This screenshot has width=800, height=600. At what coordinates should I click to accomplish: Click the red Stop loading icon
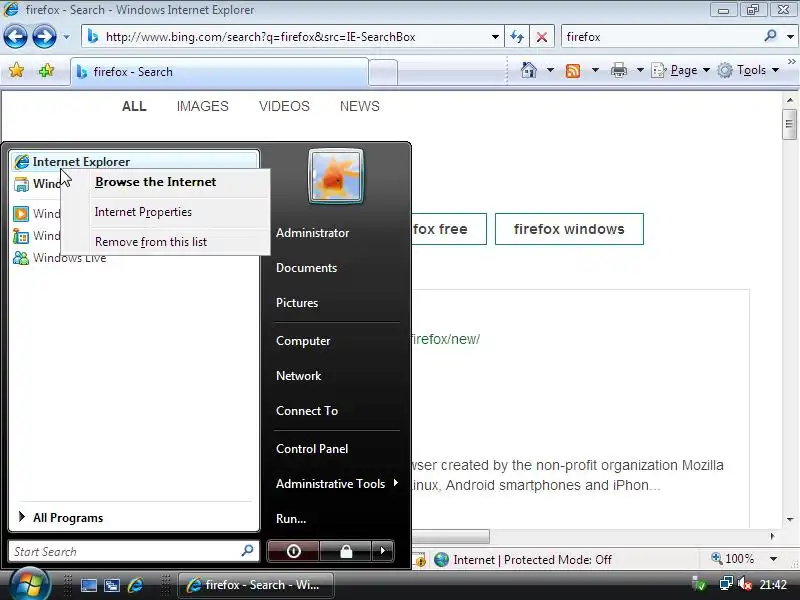[542, 37]
